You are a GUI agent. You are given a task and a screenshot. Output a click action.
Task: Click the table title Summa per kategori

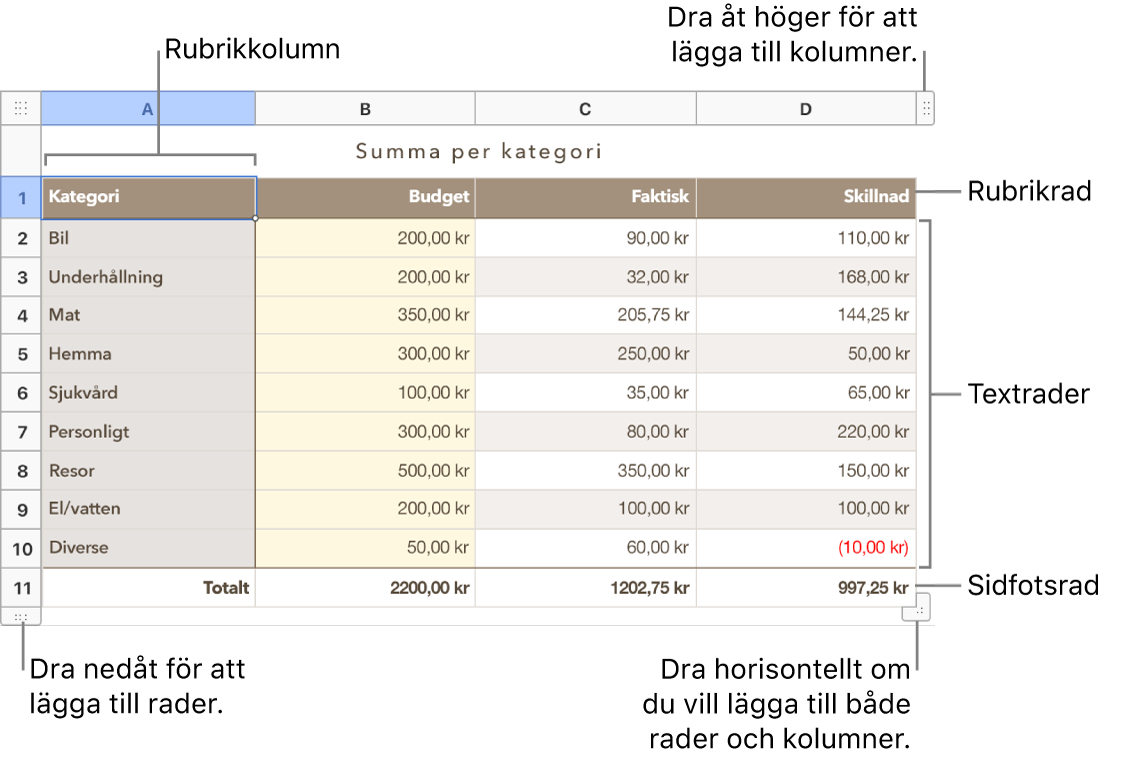479,151
